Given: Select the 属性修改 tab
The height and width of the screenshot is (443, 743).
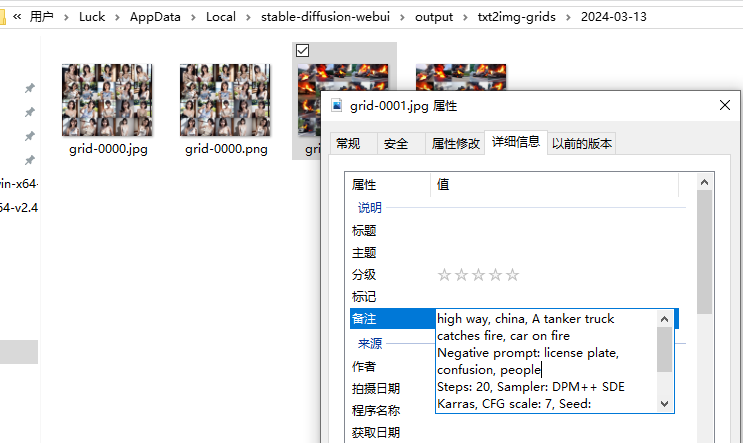Looking at the screenshot, I should 455,143.
